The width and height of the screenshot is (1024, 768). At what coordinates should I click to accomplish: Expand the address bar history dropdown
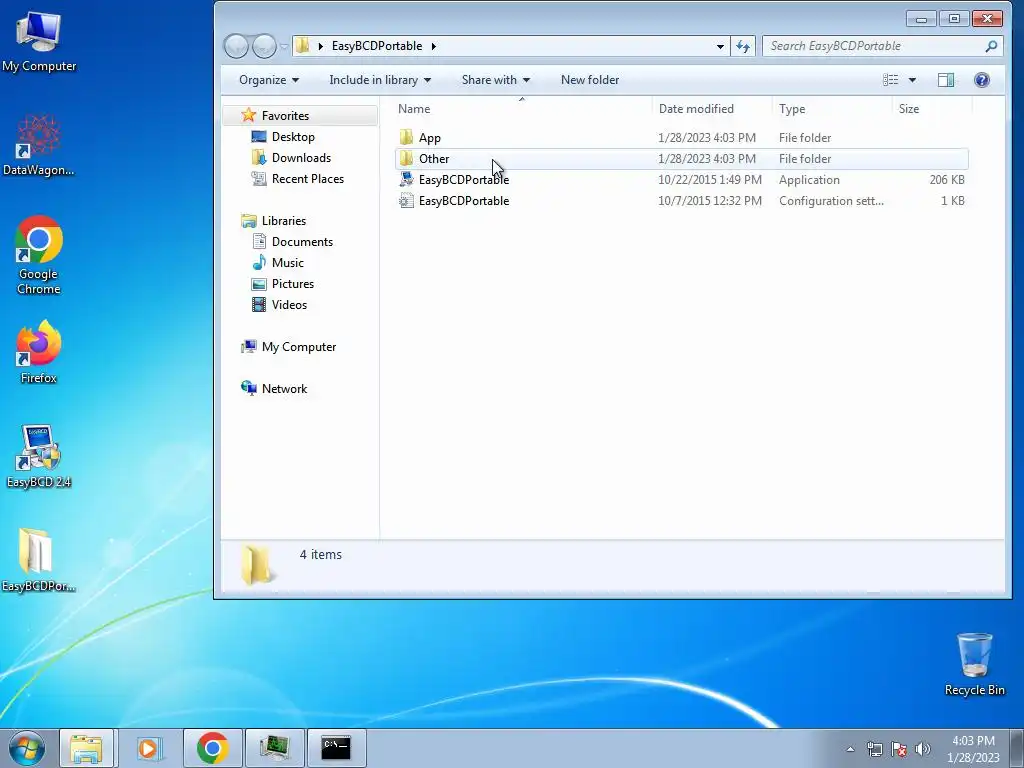[720, 46]
